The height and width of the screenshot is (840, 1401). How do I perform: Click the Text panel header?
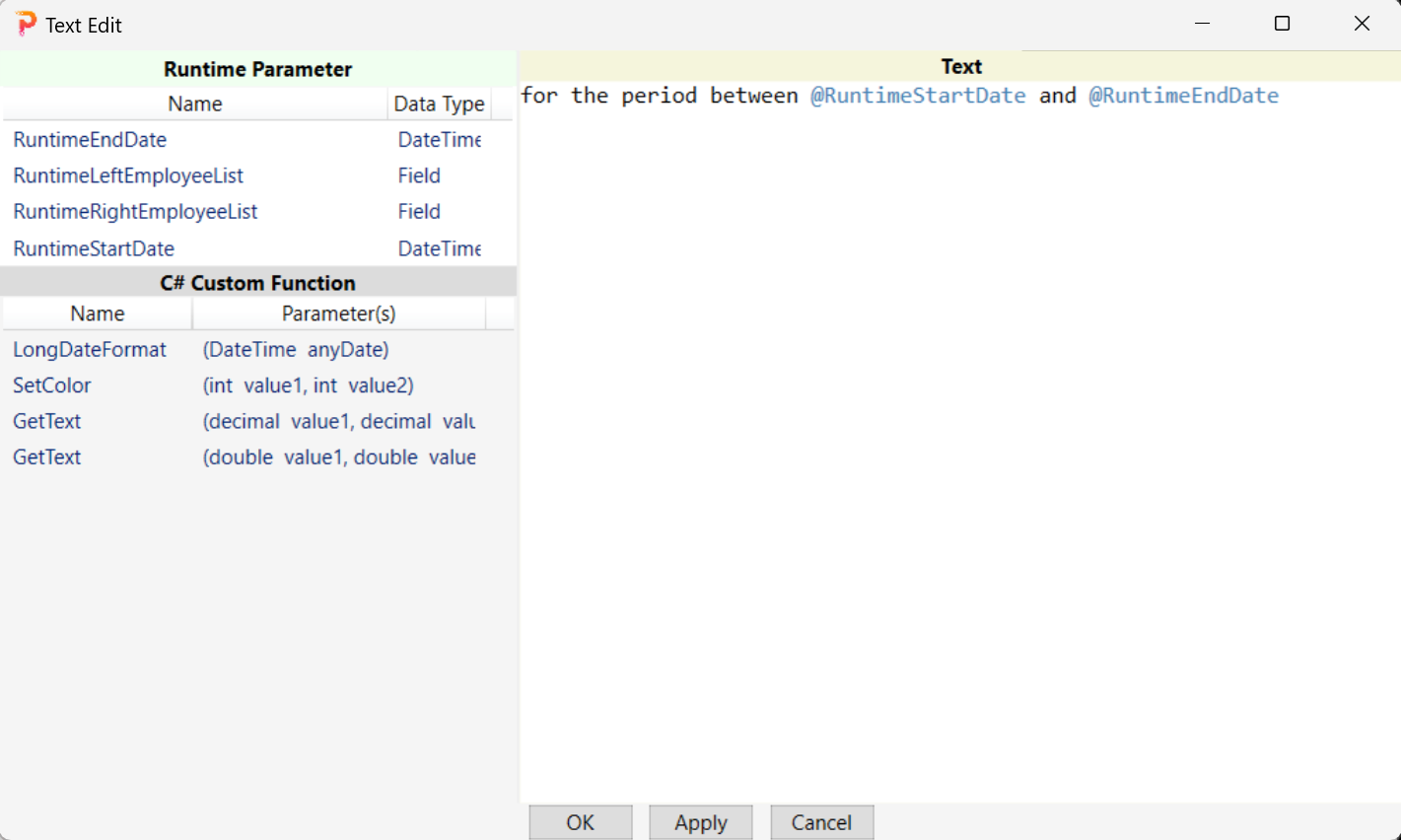[961, 66]
